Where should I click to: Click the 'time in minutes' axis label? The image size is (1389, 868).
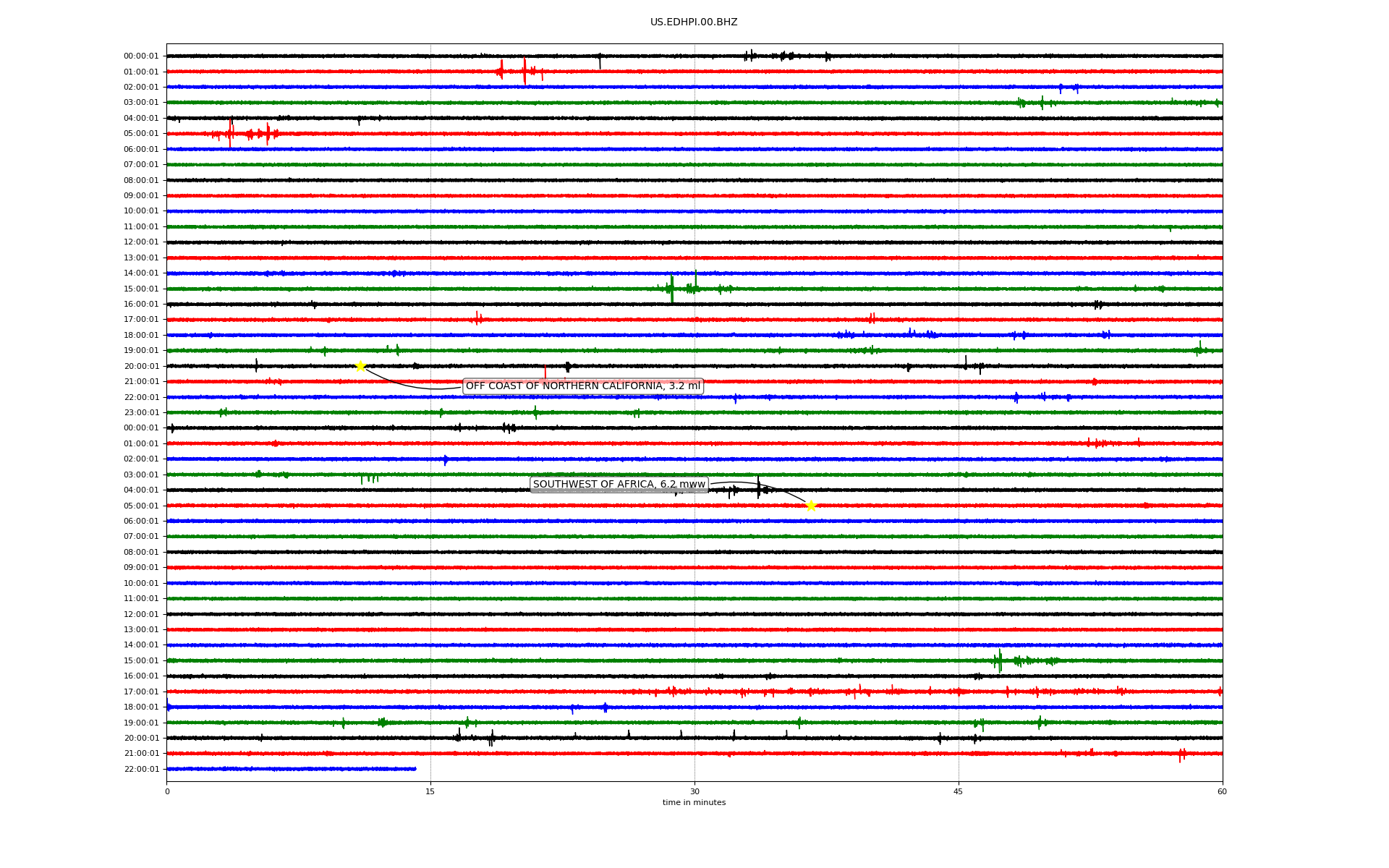694,802
